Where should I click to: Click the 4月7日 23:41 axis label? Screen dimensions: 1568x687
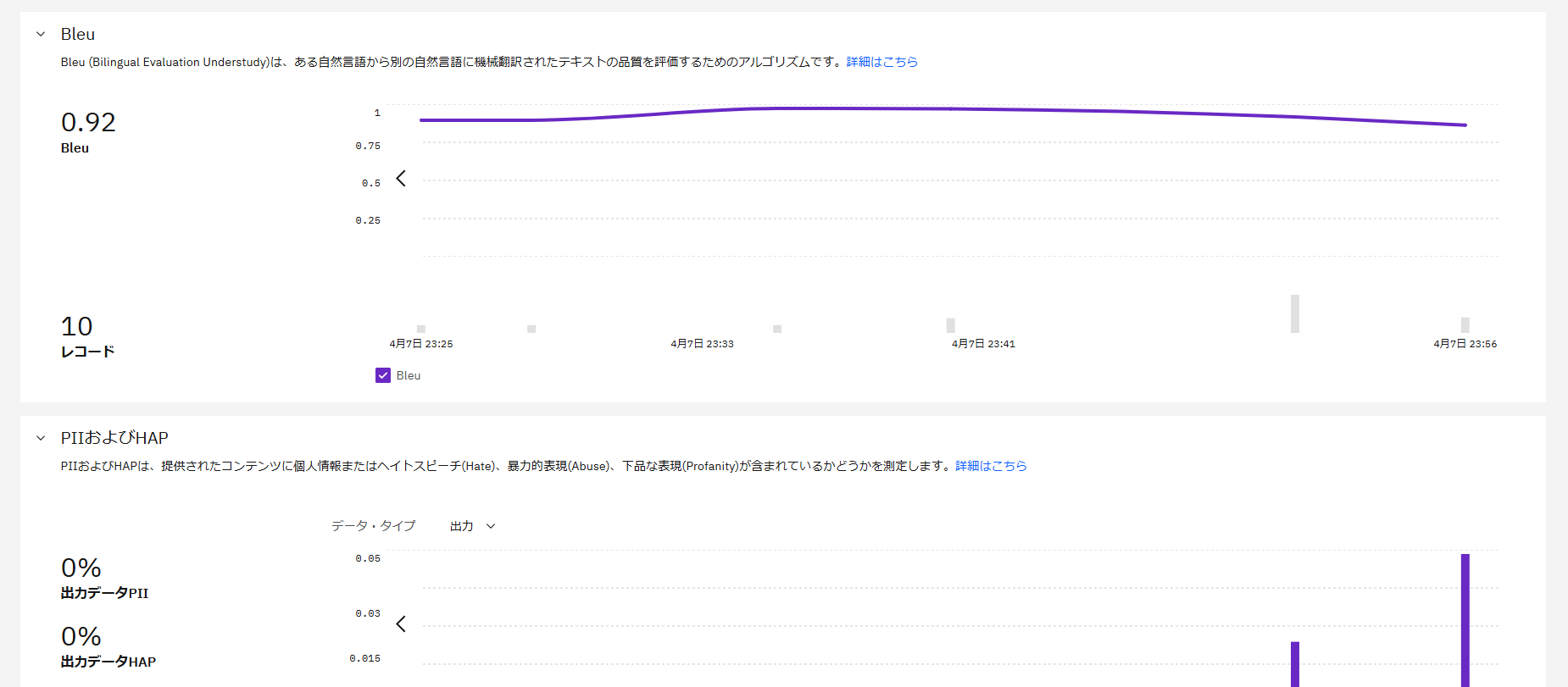983,344
